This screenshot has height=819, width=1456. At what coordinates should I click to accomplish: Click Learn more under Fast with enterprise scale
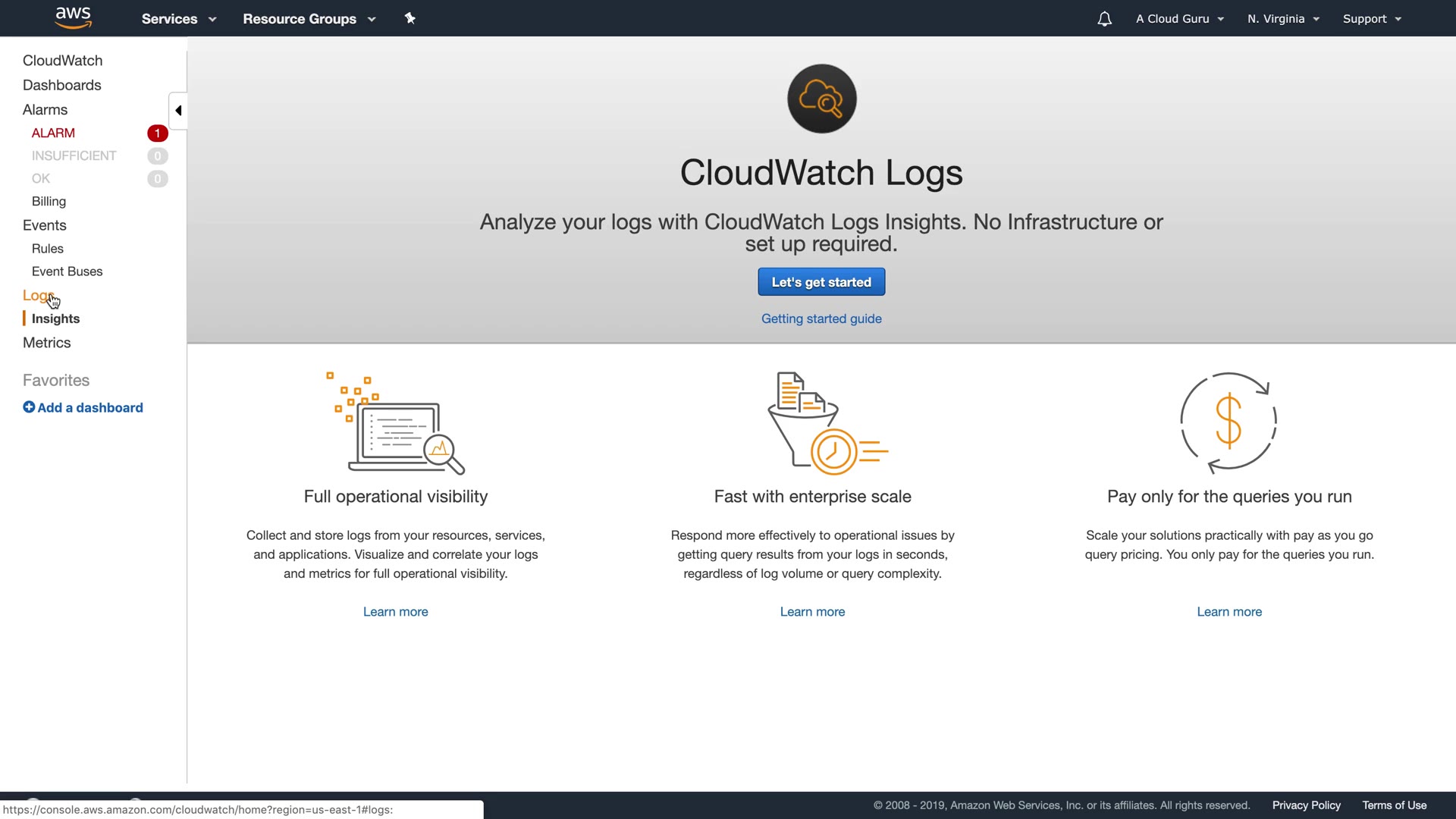pos(812,612)
